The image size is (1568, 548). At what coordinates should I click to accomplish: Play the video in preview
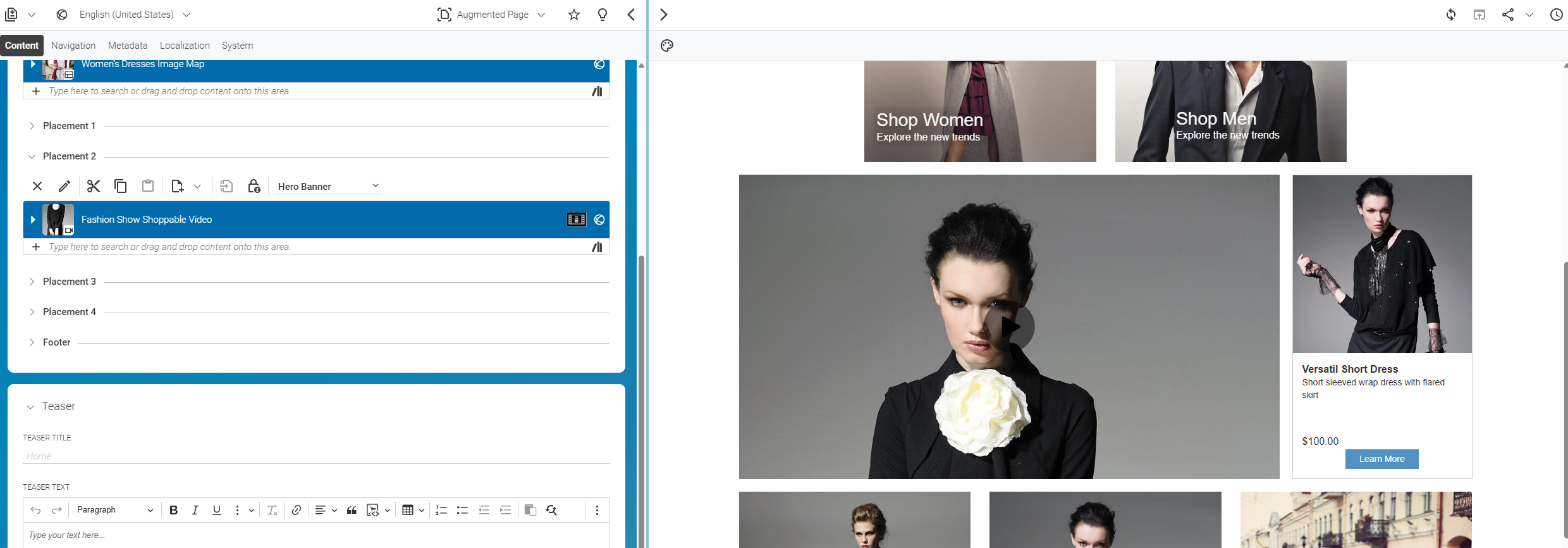pos(1010,327)
